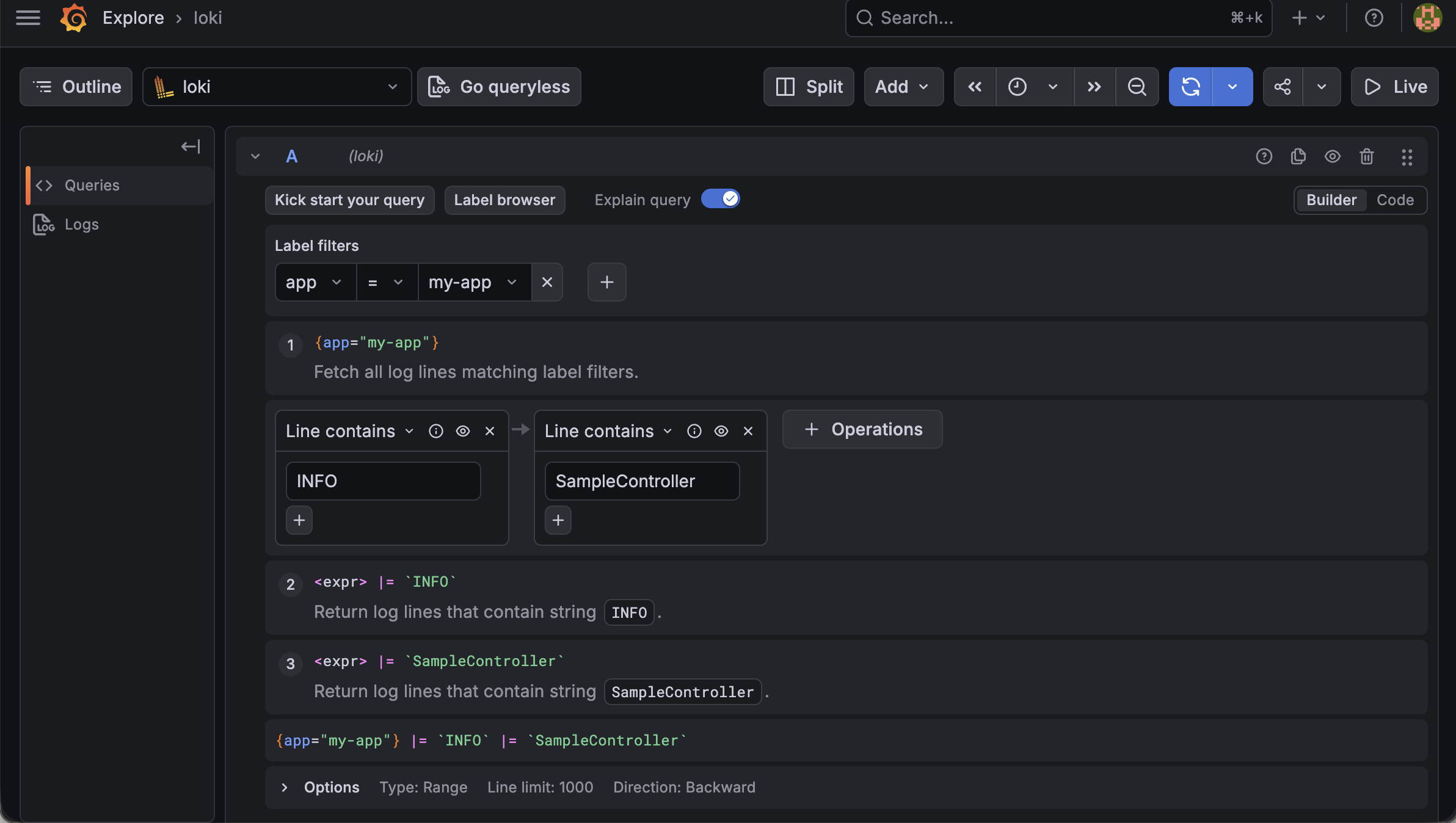Open the Add dropdown

coord(903,87)
